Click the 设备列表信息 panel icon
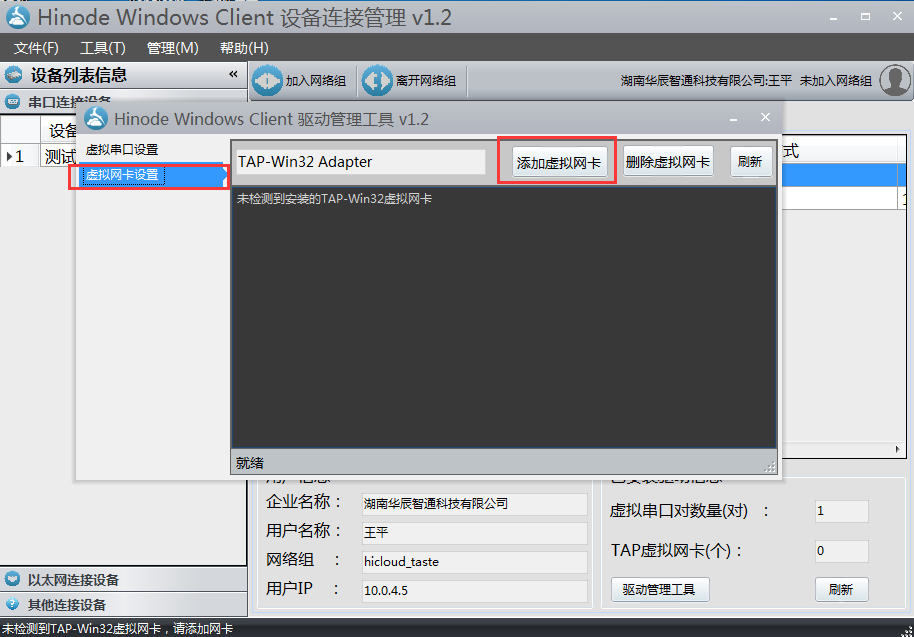Viewport: 914px width, 637px height. pyautogui.click(x=14, y=74)
